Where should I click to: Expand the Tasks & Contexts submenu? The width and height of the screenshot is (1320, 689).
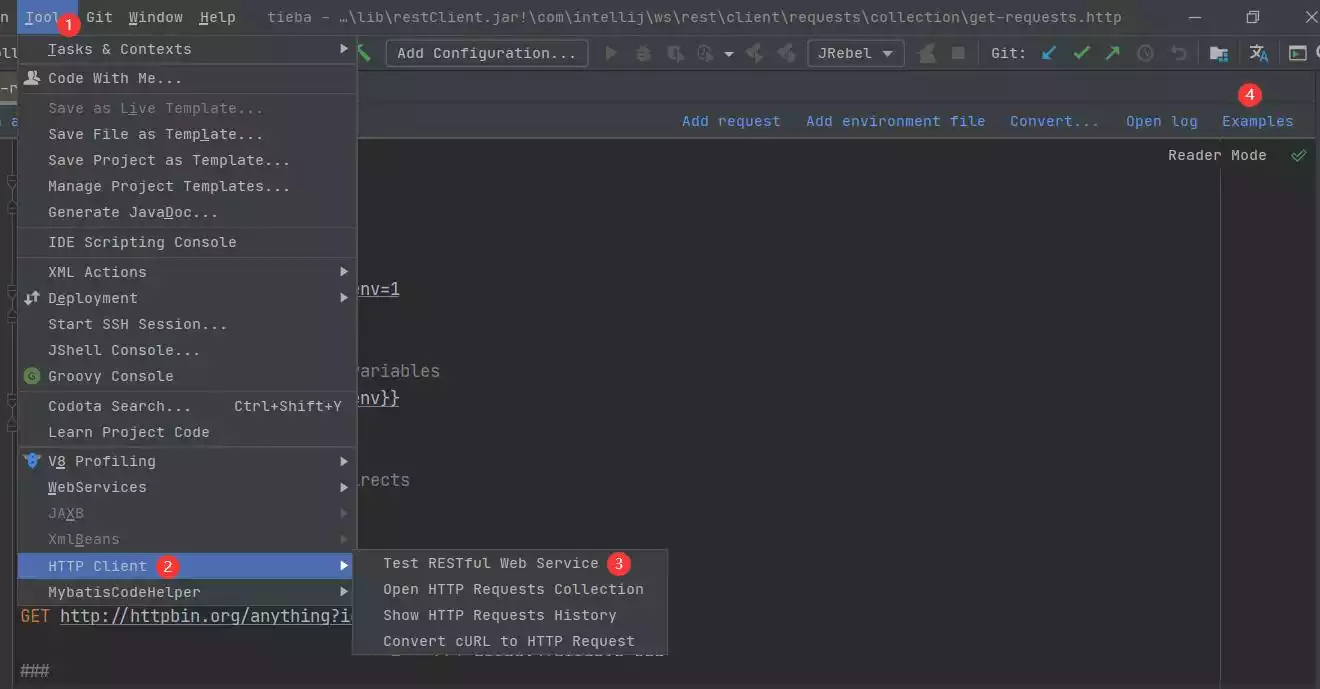point(188,49)
